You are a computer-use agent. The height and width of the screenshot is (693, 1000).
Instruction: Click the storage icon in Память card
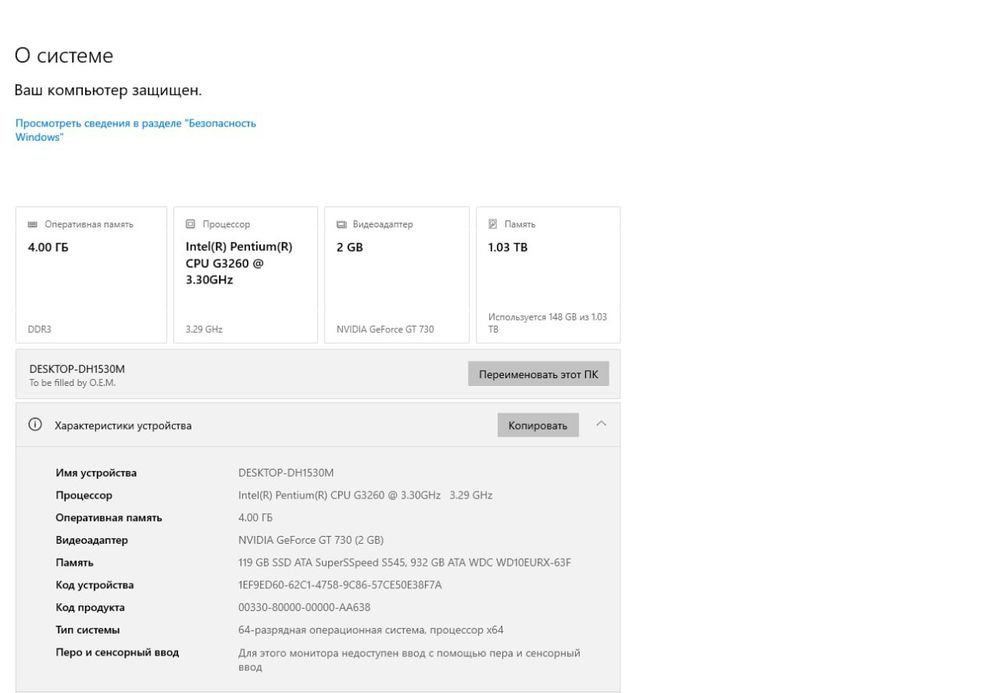pyautogui.click(x=493, y=225)
